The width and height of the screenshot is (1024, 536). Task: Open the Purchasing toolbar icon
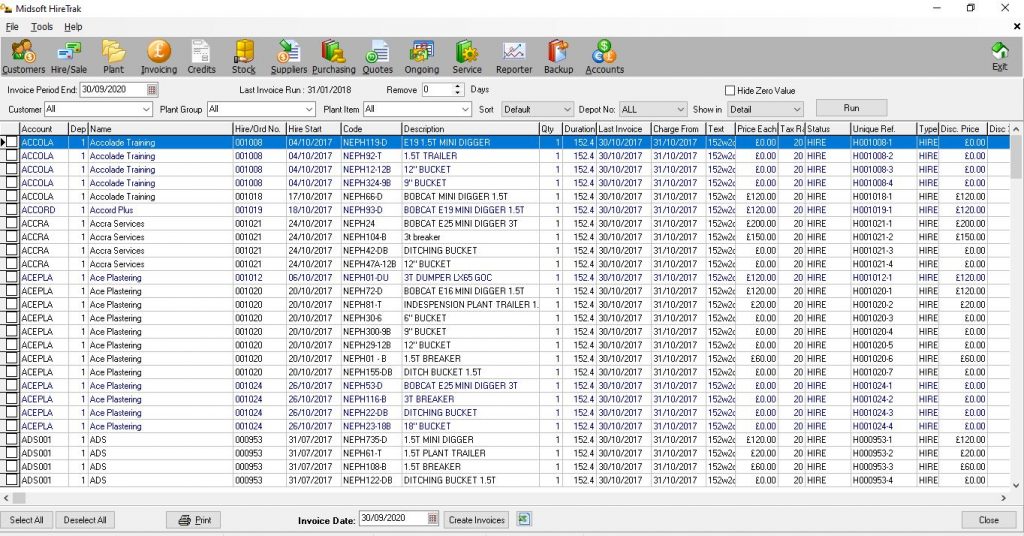pyautogui.click(x=334, y=57)
